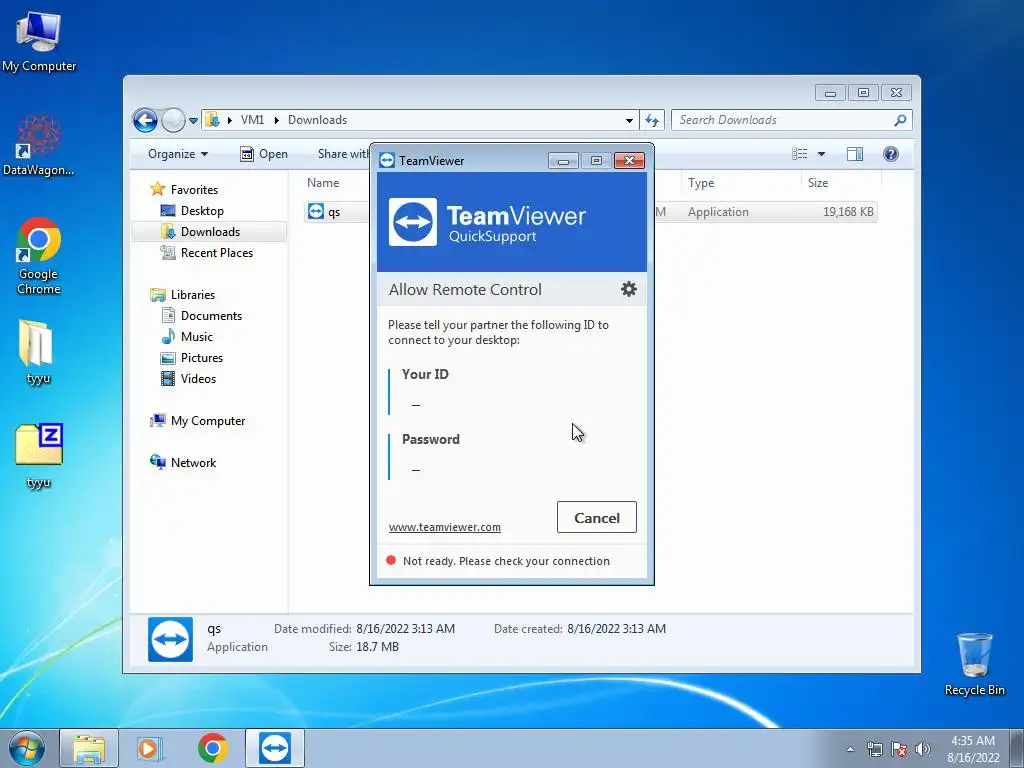
Task: Select My Computer desktop icon
Action: pos(39,40)
